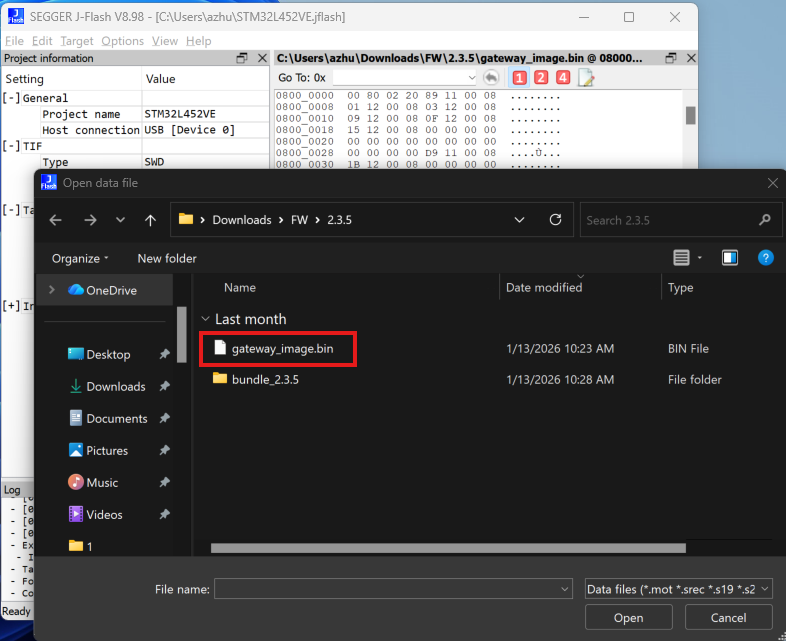
Task: Click the Cancel button
Action: coord(728,617)
